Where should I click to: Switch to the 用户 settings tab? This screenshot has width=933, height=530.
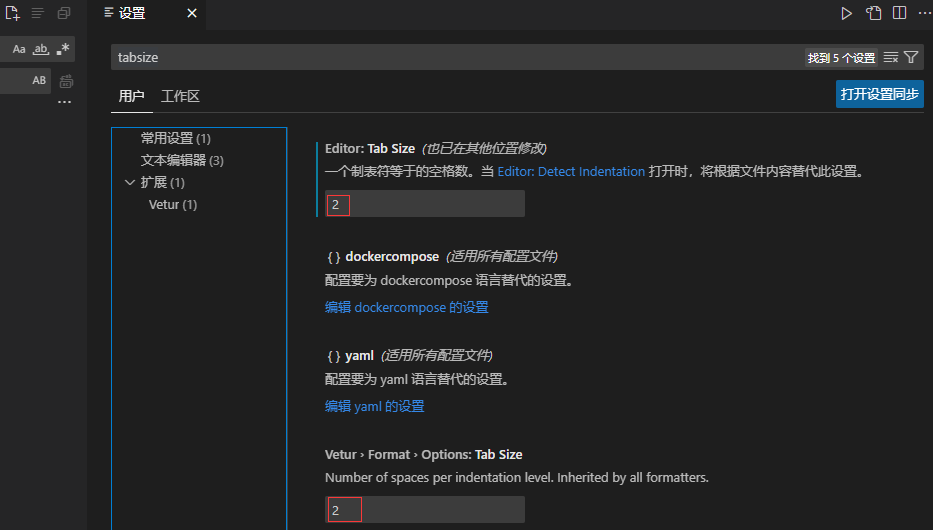132,96
